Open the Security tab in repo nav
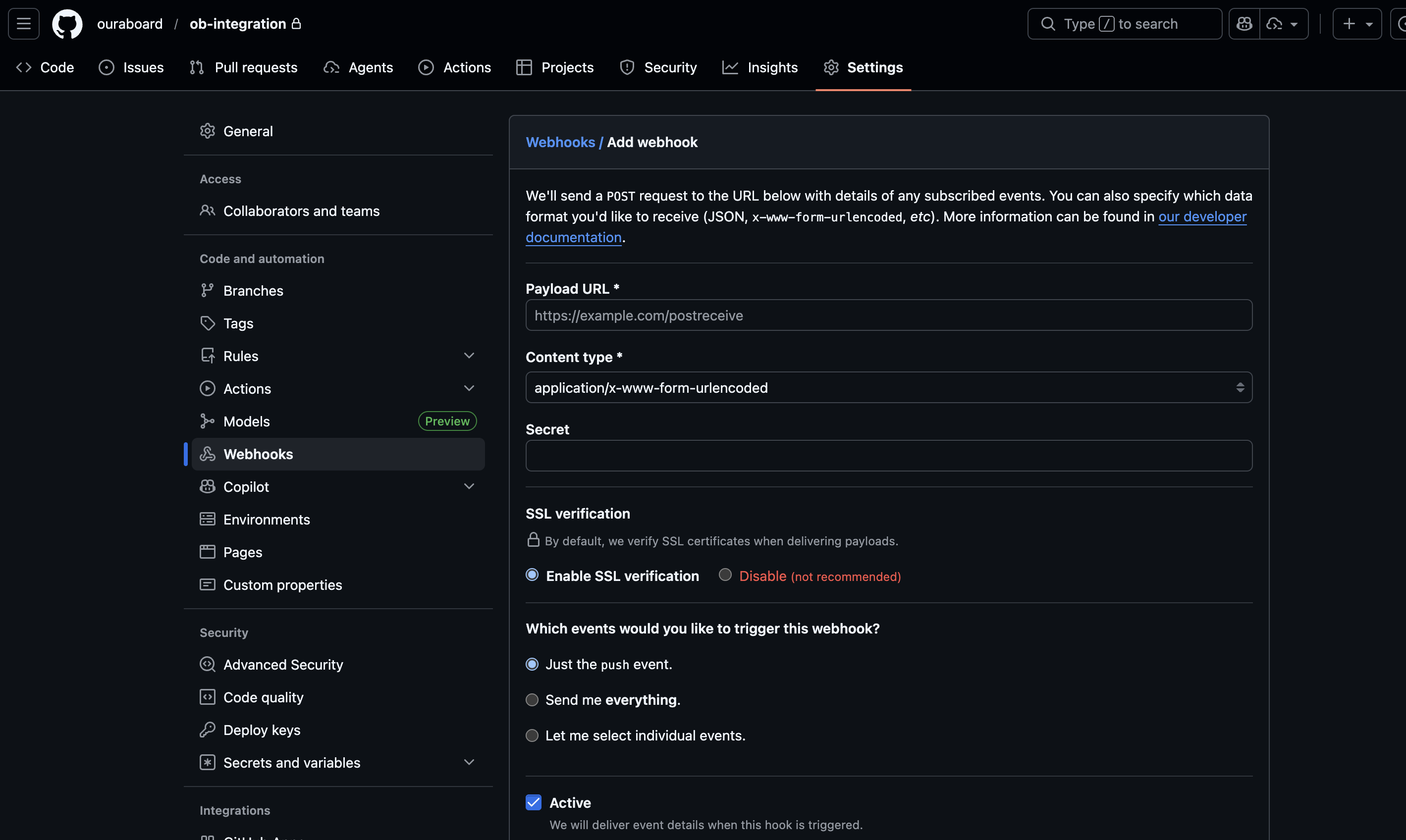The width and height of the screenshot is (1406, 840). pos(658,67)
